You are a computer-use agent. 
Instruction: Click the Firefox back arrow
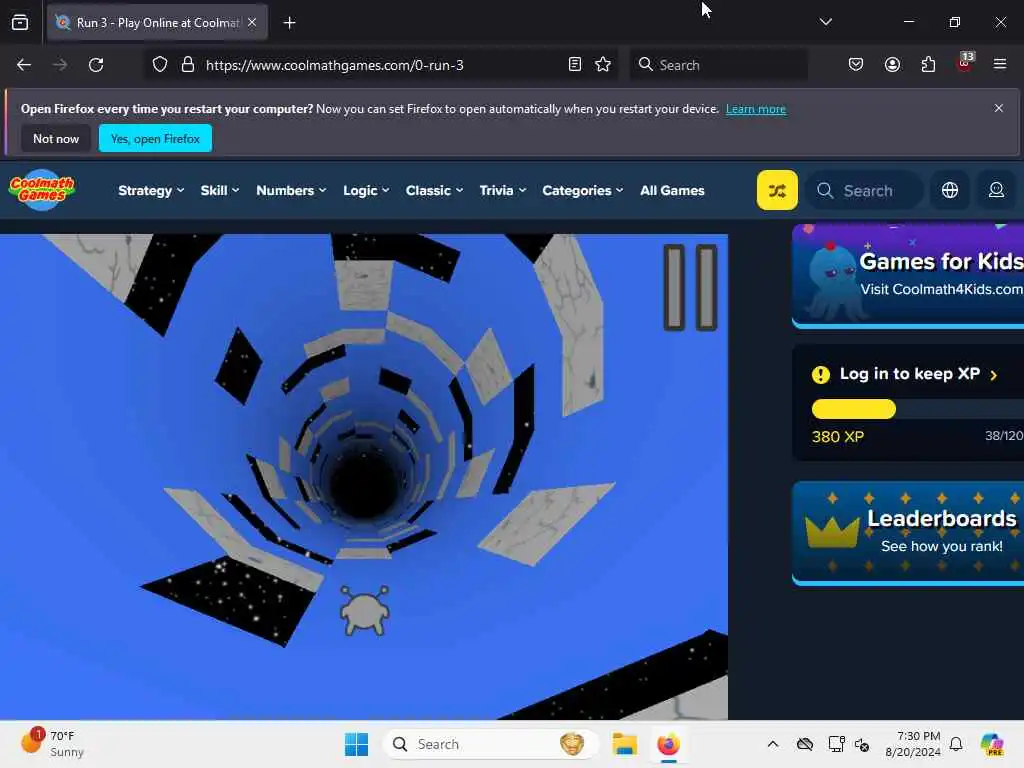(x=24, y=65)
